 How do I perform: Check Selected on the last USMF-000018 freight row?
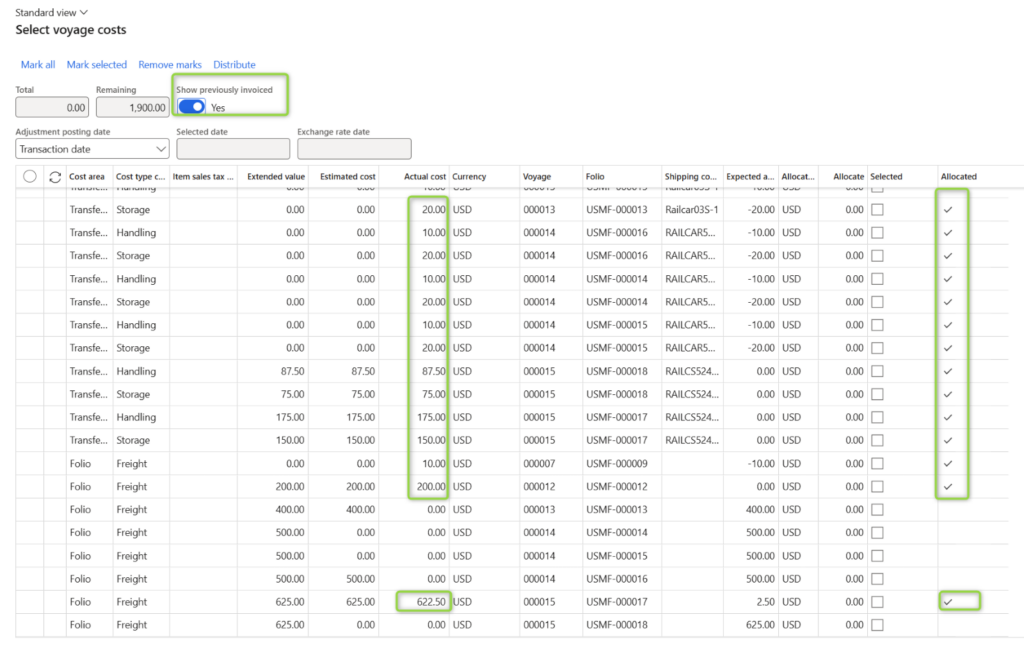(877, 624)
